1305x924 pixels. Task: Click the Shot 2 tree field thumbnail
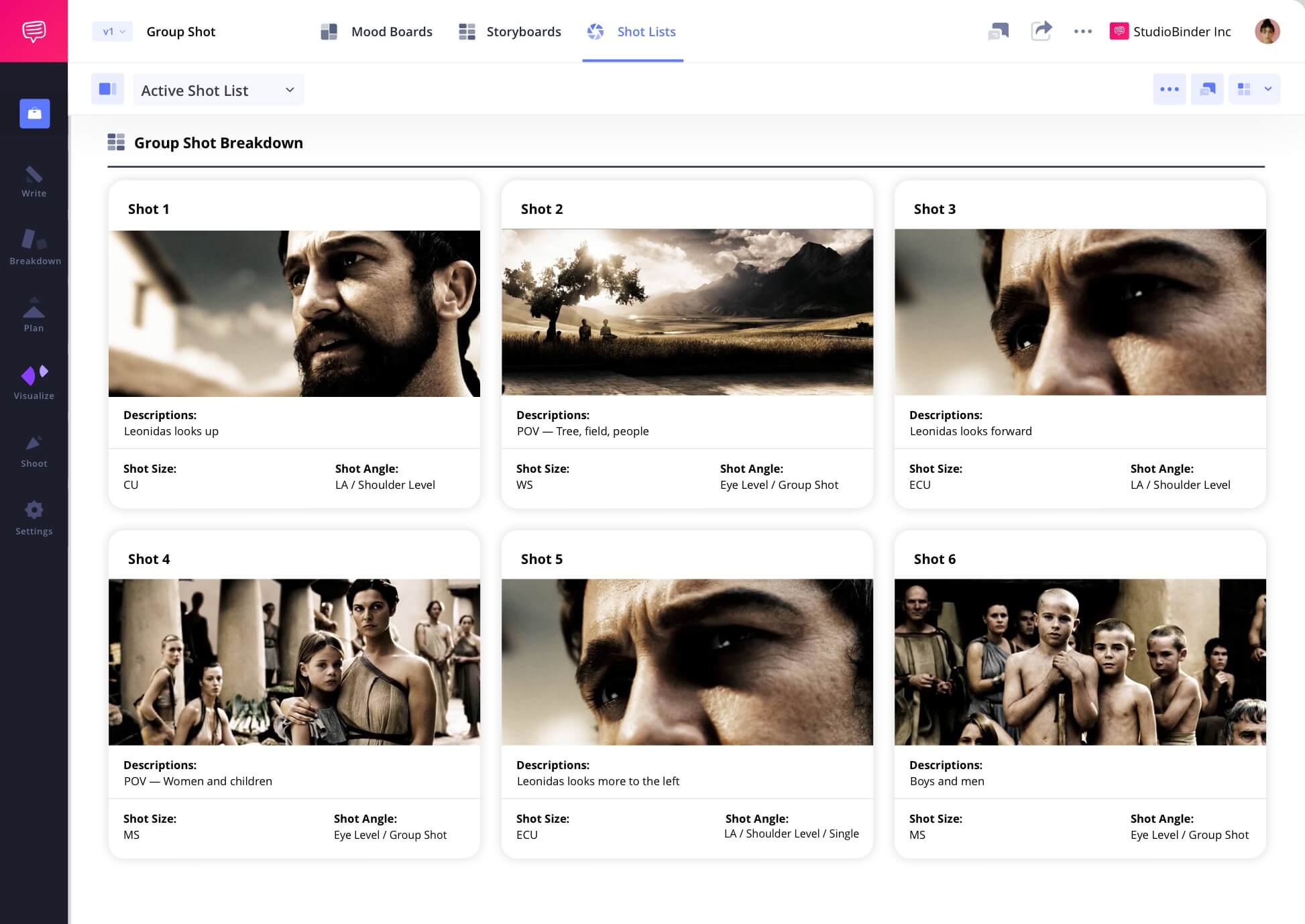pos(687,312)
